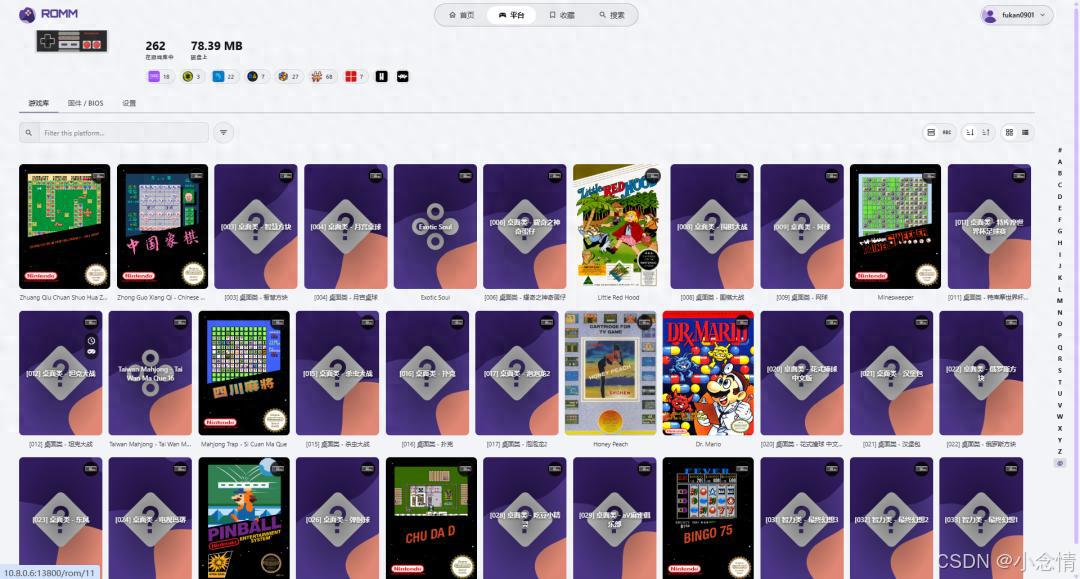Open the CHU DA D game cover
Viewport: 1080px width, 579px height.
coord(431,518)
